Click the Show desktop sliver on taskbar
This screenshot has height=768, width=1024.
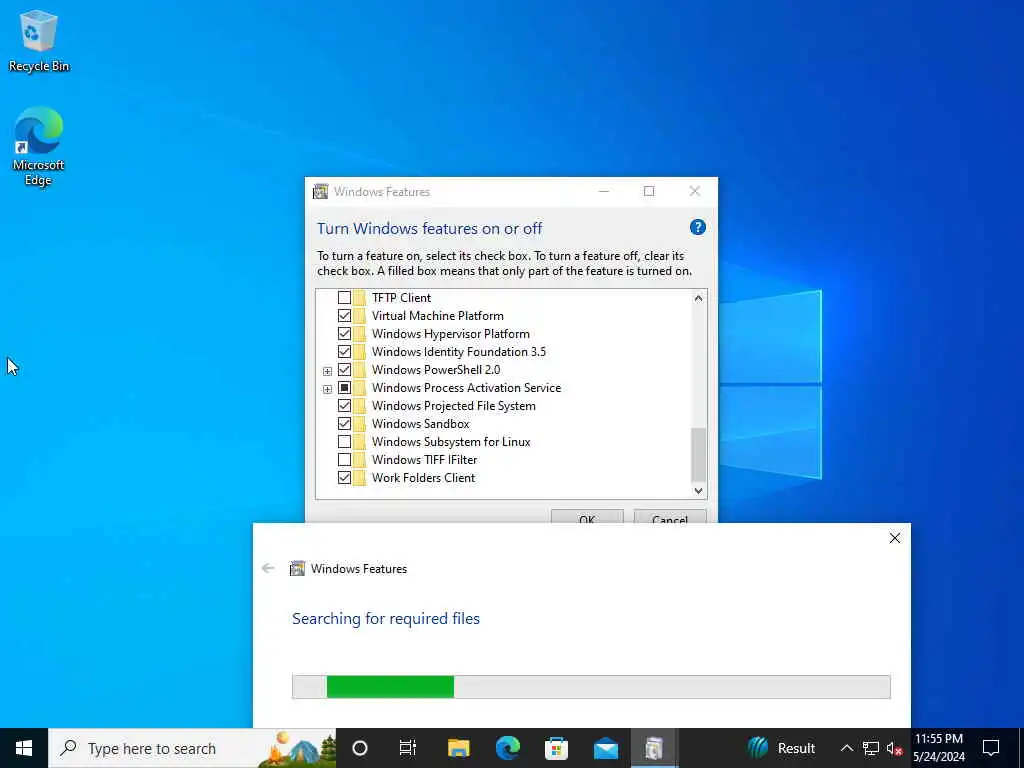[1021, 748]
